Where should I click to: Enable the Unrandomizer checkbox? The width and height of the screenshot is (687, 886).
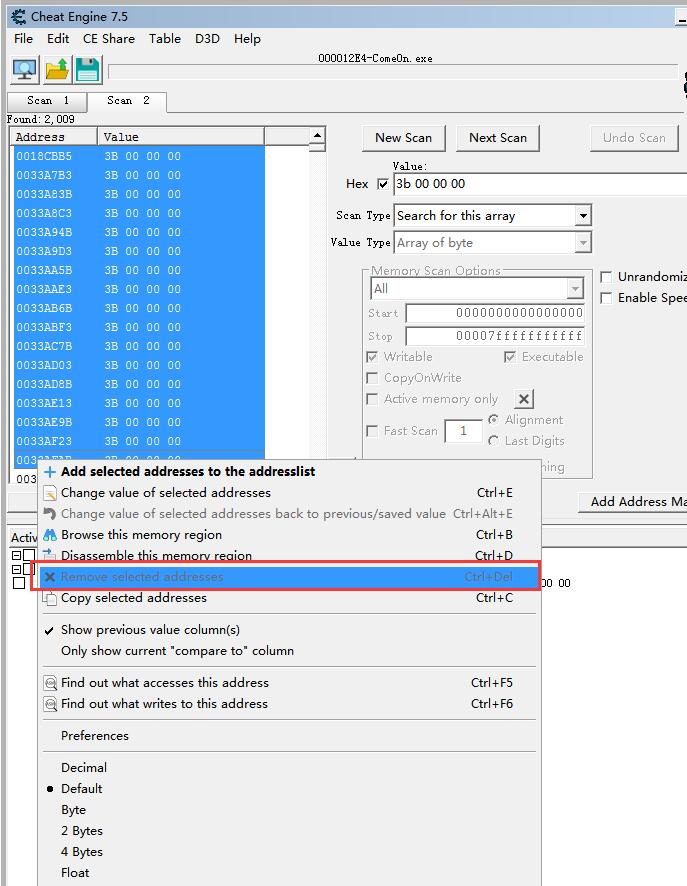point(606,277)
